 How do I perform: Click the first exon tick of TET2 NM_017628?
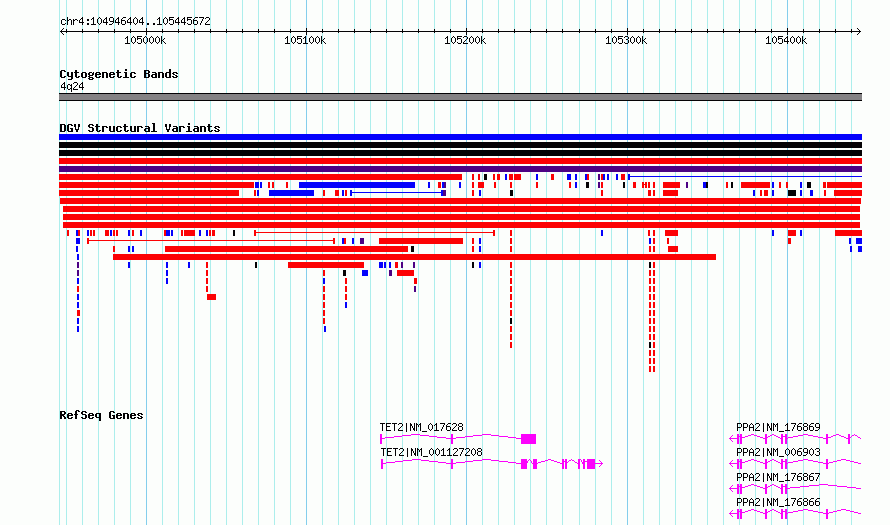(x=382, y=439)
